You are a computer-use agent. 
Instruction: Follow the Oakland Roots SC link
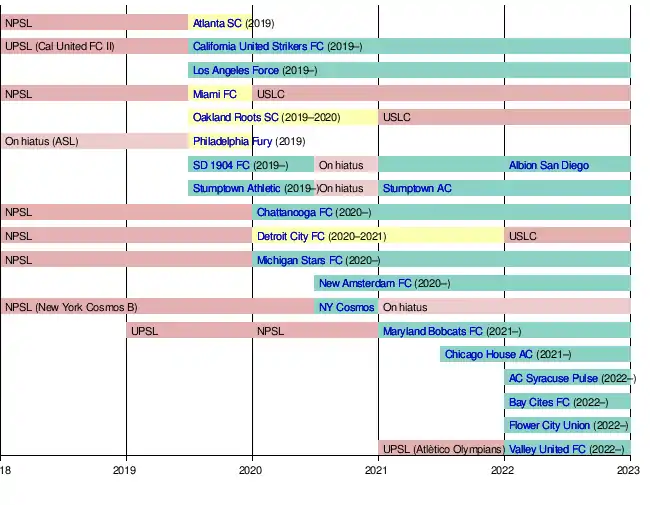point(235,118)
